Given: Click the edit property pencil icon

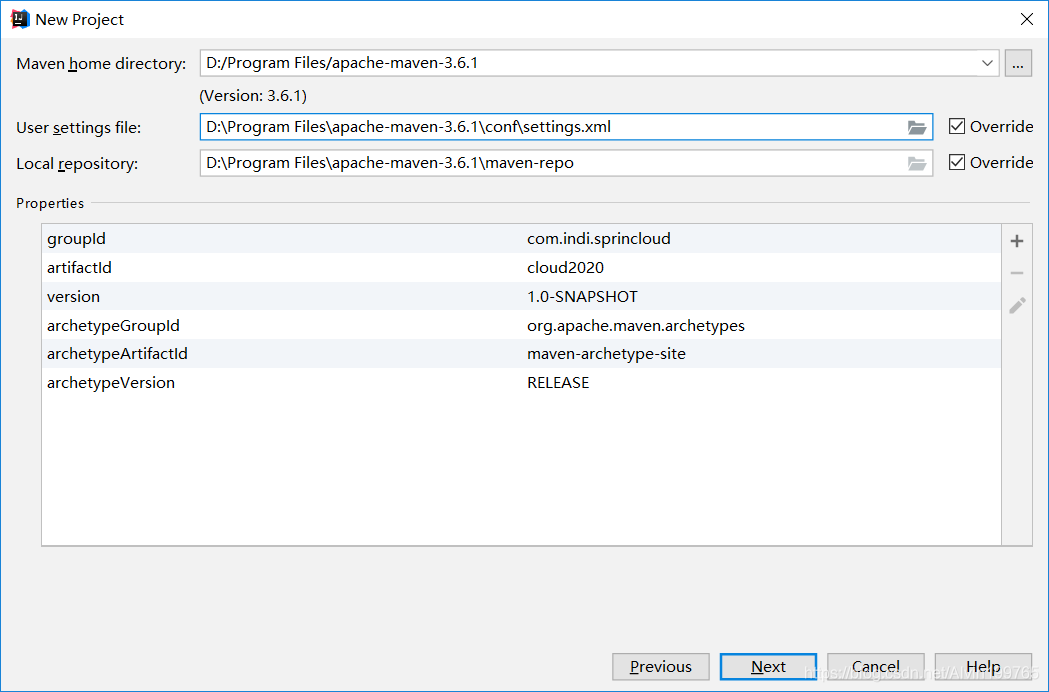Looking at the screenshot, I should [1017, 306].
